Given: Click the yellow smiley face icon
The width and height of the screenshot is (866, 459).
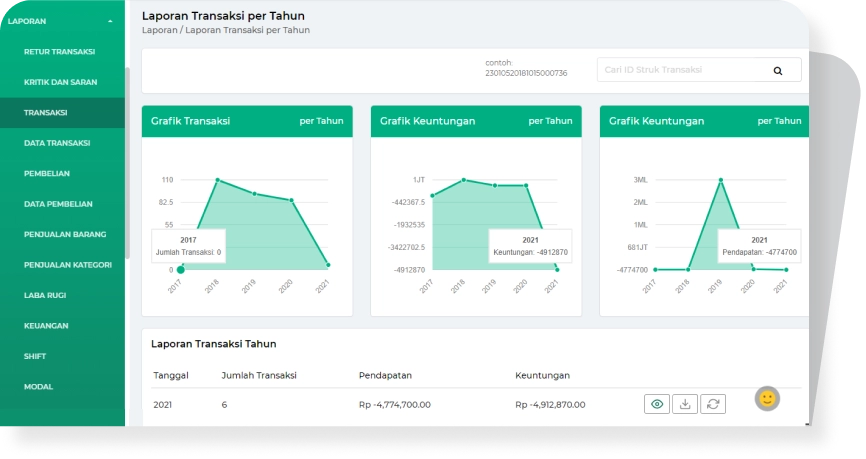Looking at the screenshot, I should coord(767,398).
